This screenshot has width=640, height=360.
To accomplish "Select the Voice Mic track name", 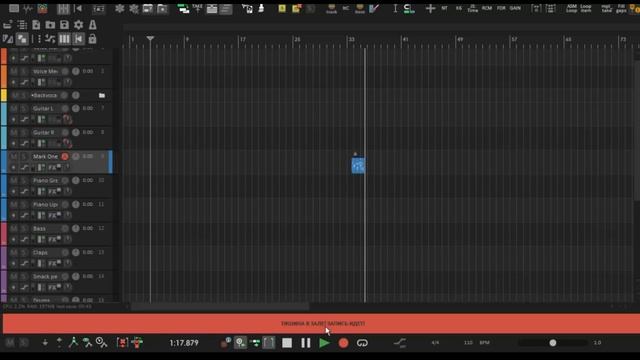I will tap(45, 71).
